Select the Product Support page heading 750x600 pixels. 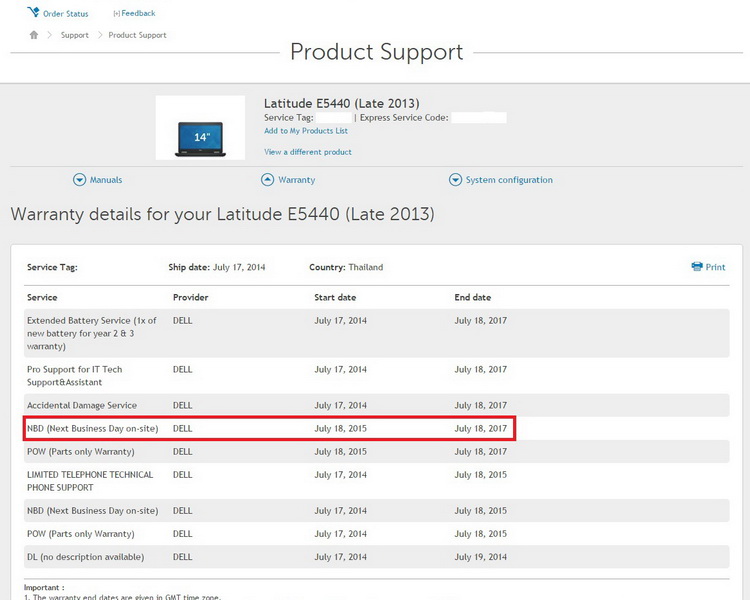[376, 52]
